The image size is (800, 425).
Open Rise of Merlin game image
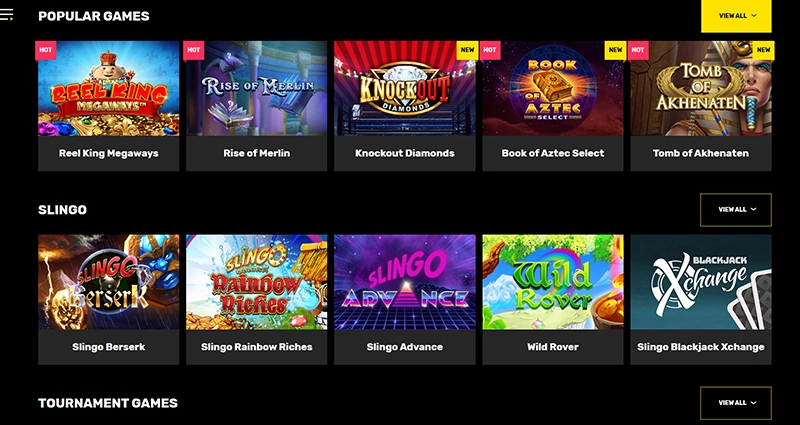coord(257,88)
